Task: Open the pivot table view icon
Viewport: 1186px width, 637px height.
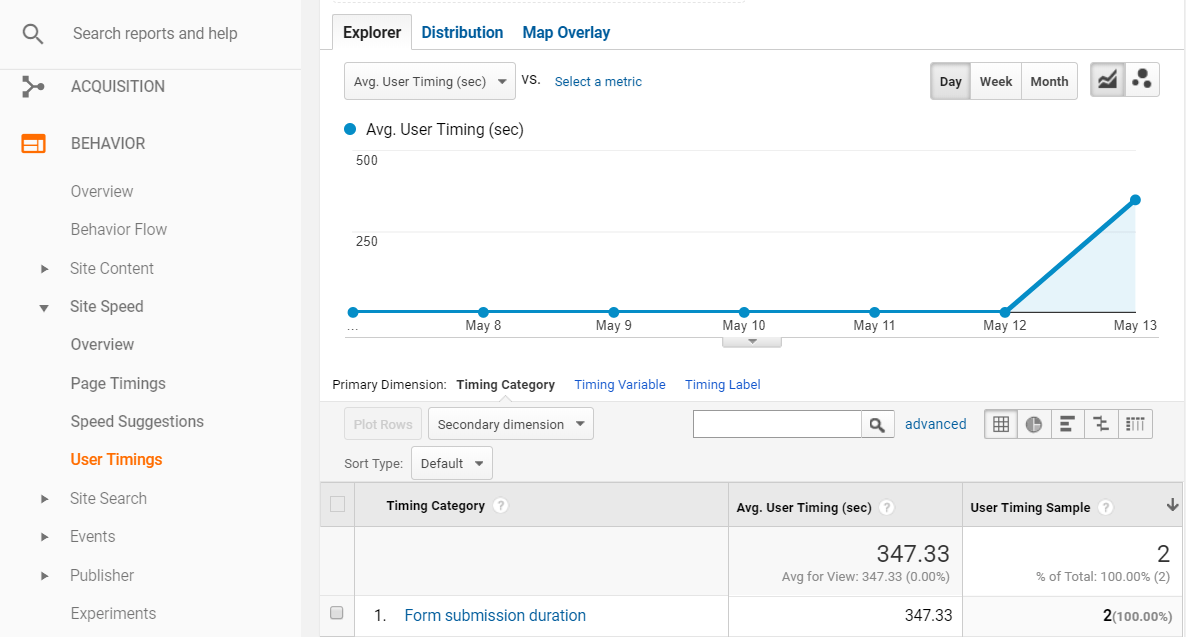Action: click(1135, 423)
